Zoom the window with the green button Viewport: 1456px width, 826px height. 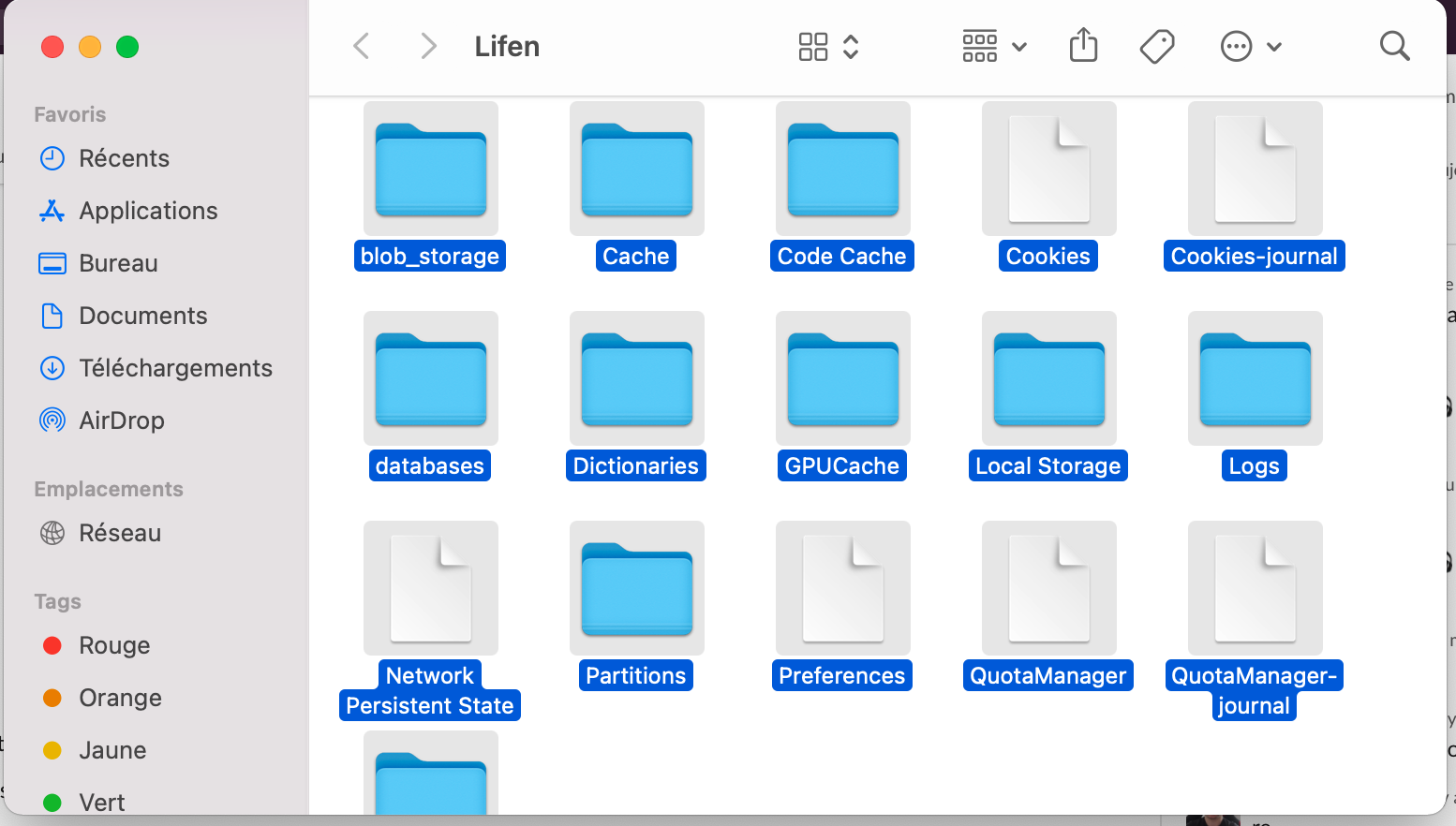[x=127, y=47]
